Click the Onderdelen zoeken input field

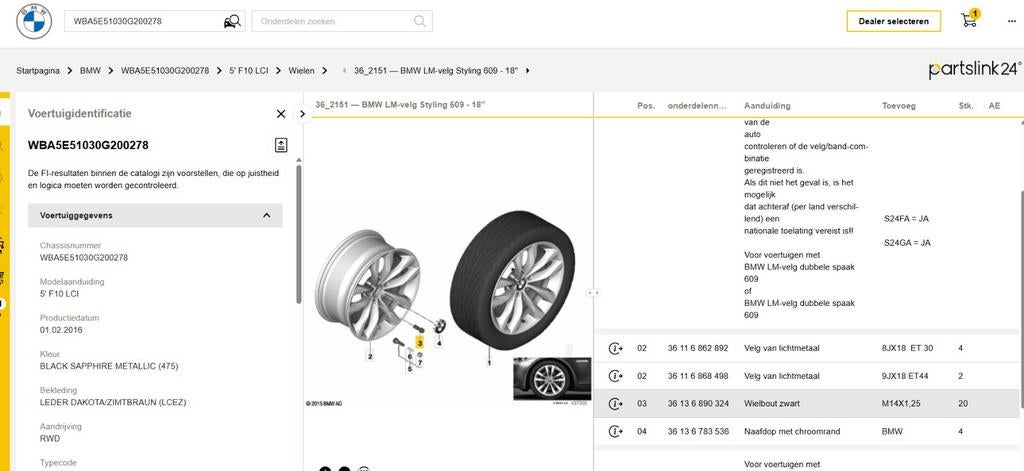(x=335, y=21)
